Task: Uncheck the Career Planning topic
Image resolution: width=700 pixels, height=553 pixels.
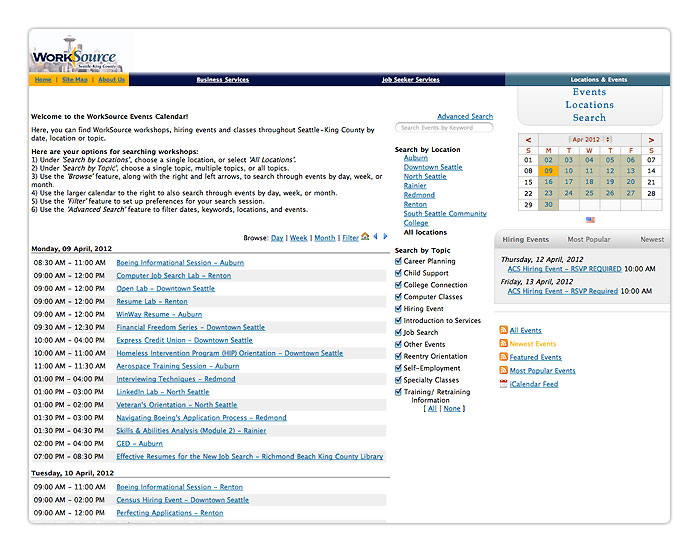Action: coord(398,261)
